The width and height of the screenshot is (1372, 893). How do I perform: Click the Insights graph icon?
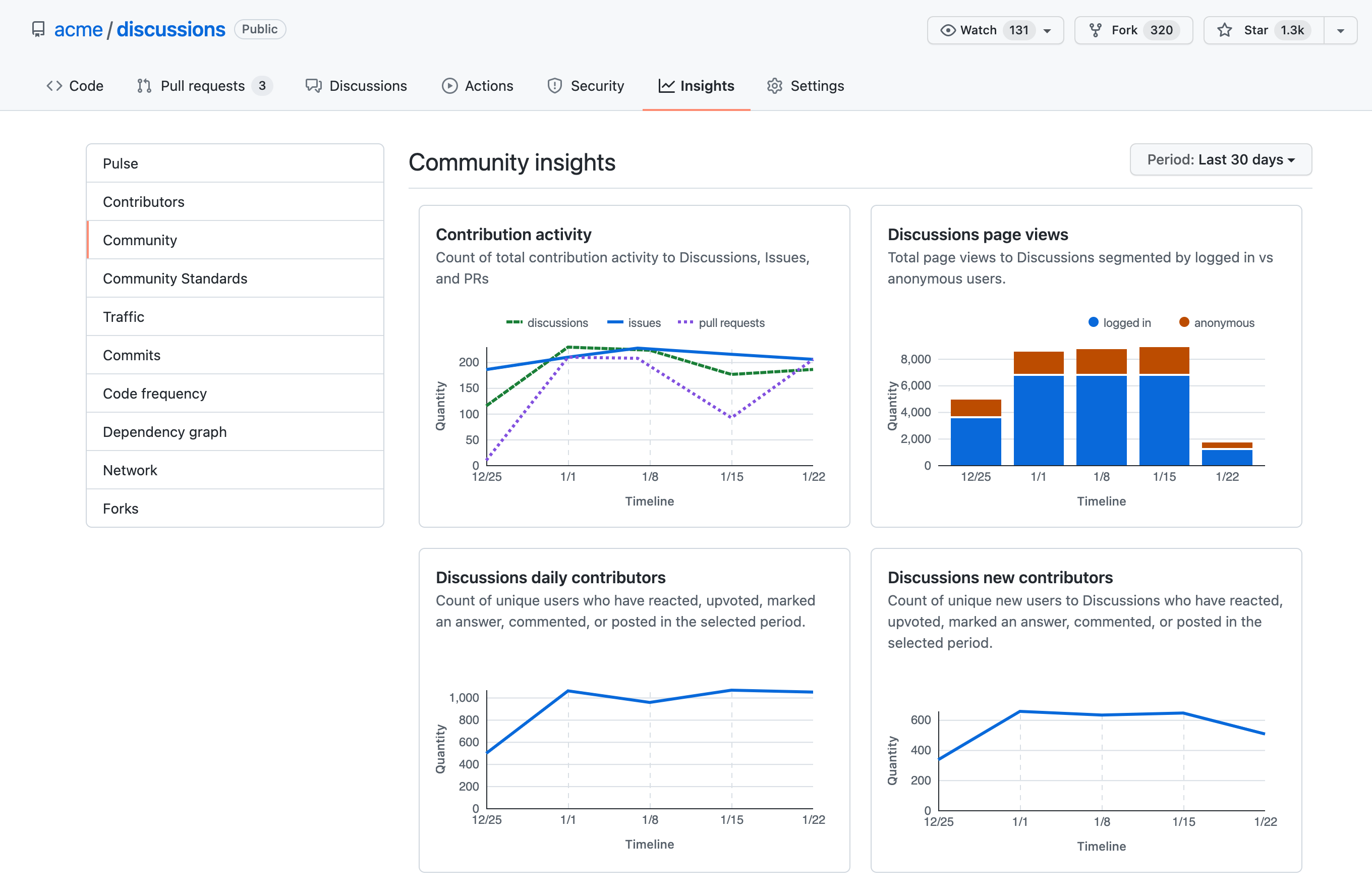point(666,86)
